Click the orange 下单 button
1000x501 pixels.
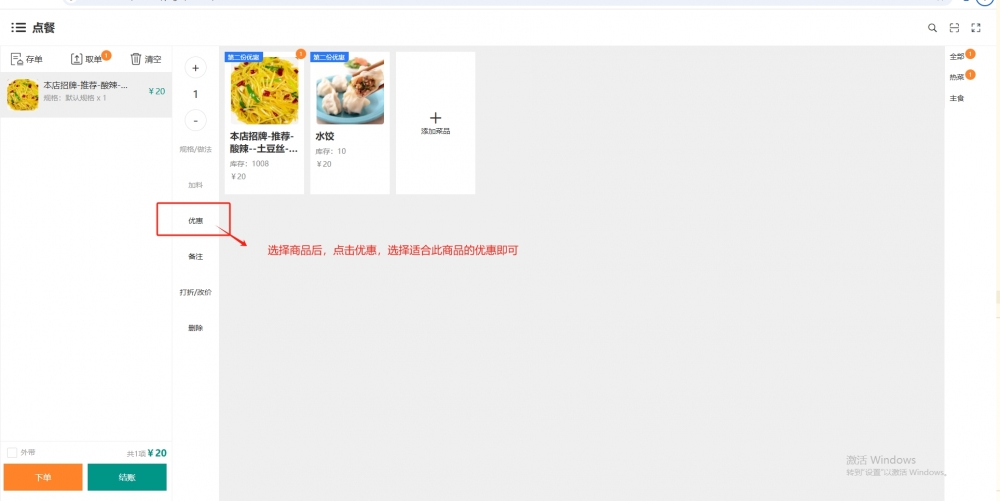tap(42, 477)
